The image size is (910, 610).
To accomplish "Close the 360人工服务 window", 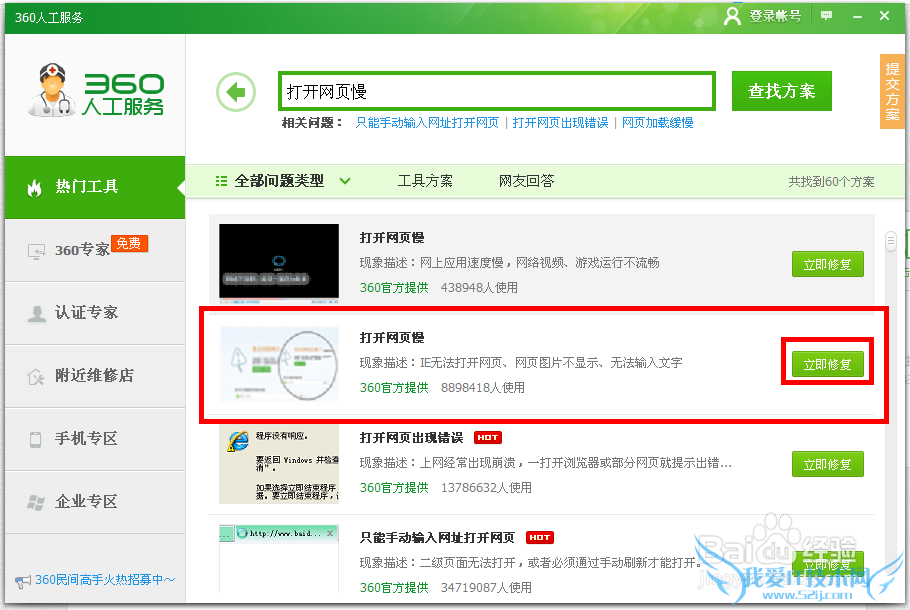I will pos(884,16).
